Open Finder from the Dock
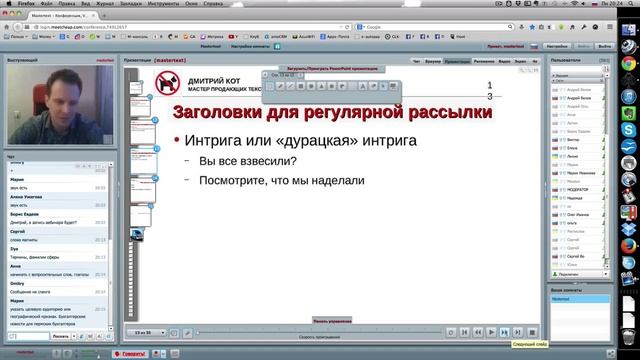Viewport: 640px width, 360px height. (629, 30)
